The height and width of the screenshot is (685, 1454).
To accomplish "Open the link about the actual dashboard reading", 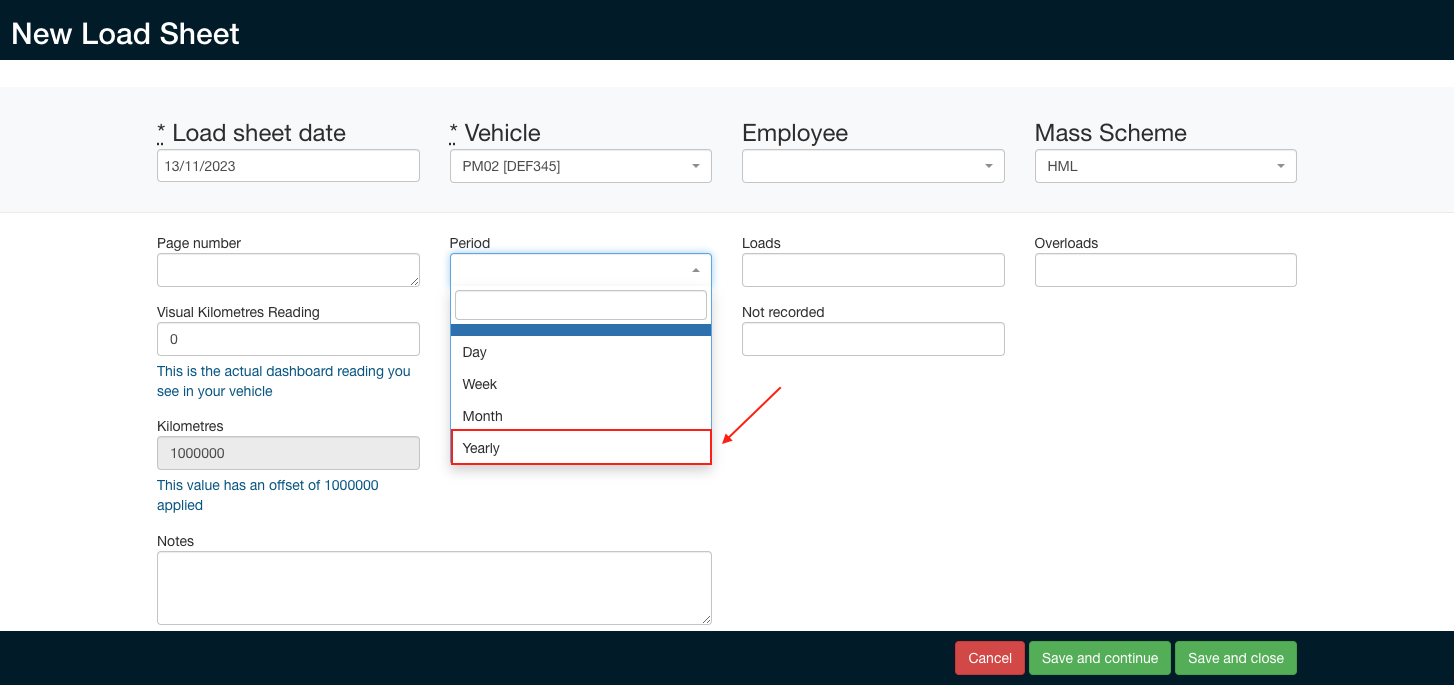I will point(284,381).
